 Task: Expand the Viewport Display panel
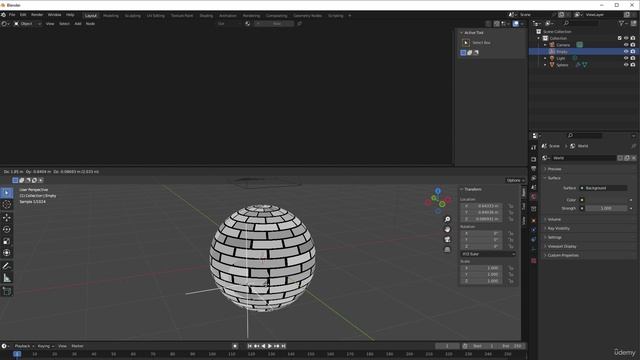tap(562, 247)
